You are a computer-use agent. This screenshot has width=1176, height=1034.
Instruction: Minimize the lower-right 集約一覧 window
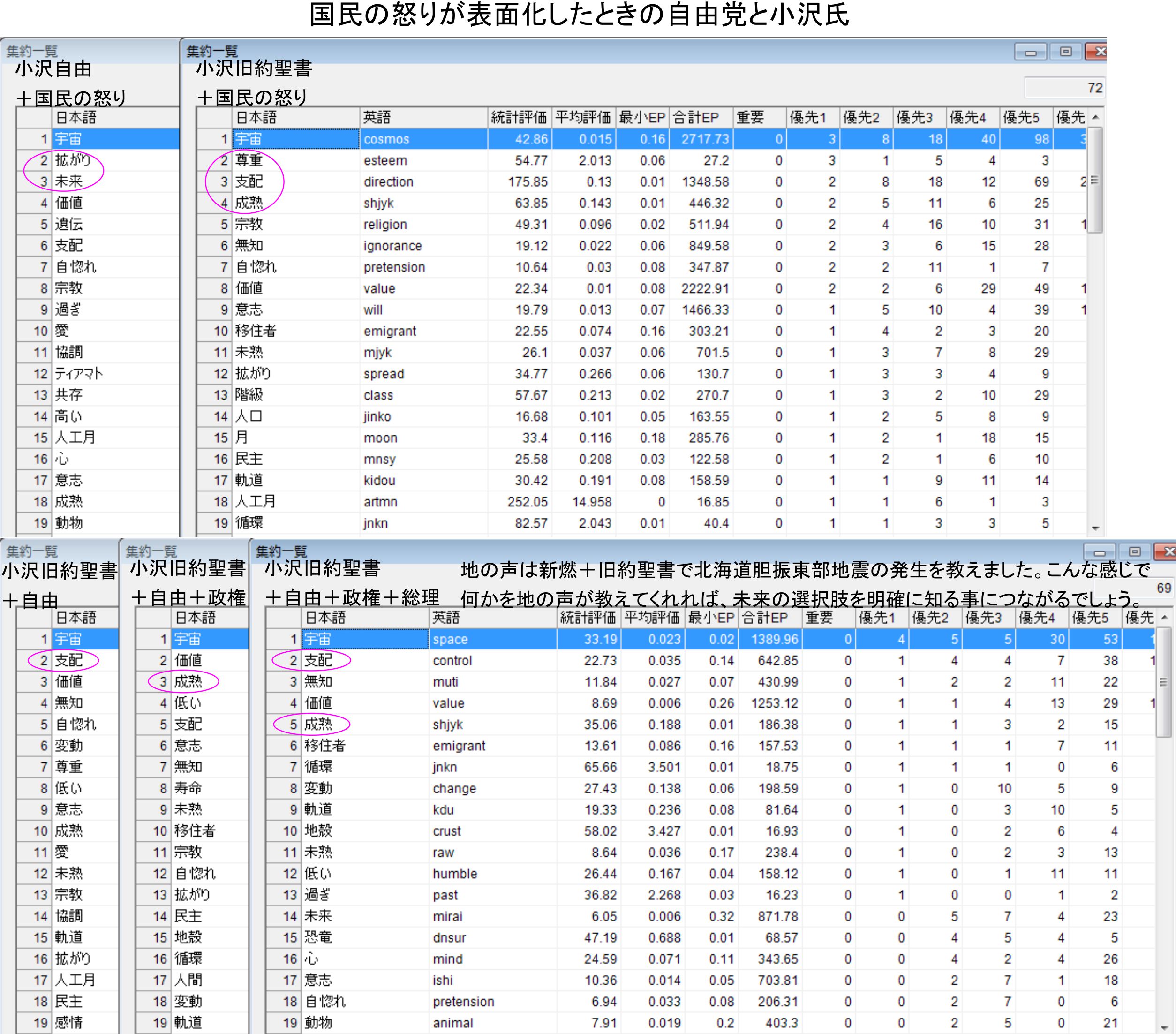(1099, 552)
